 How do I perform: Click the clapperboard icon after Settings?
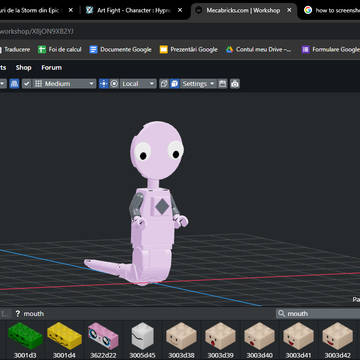(223, 84)
